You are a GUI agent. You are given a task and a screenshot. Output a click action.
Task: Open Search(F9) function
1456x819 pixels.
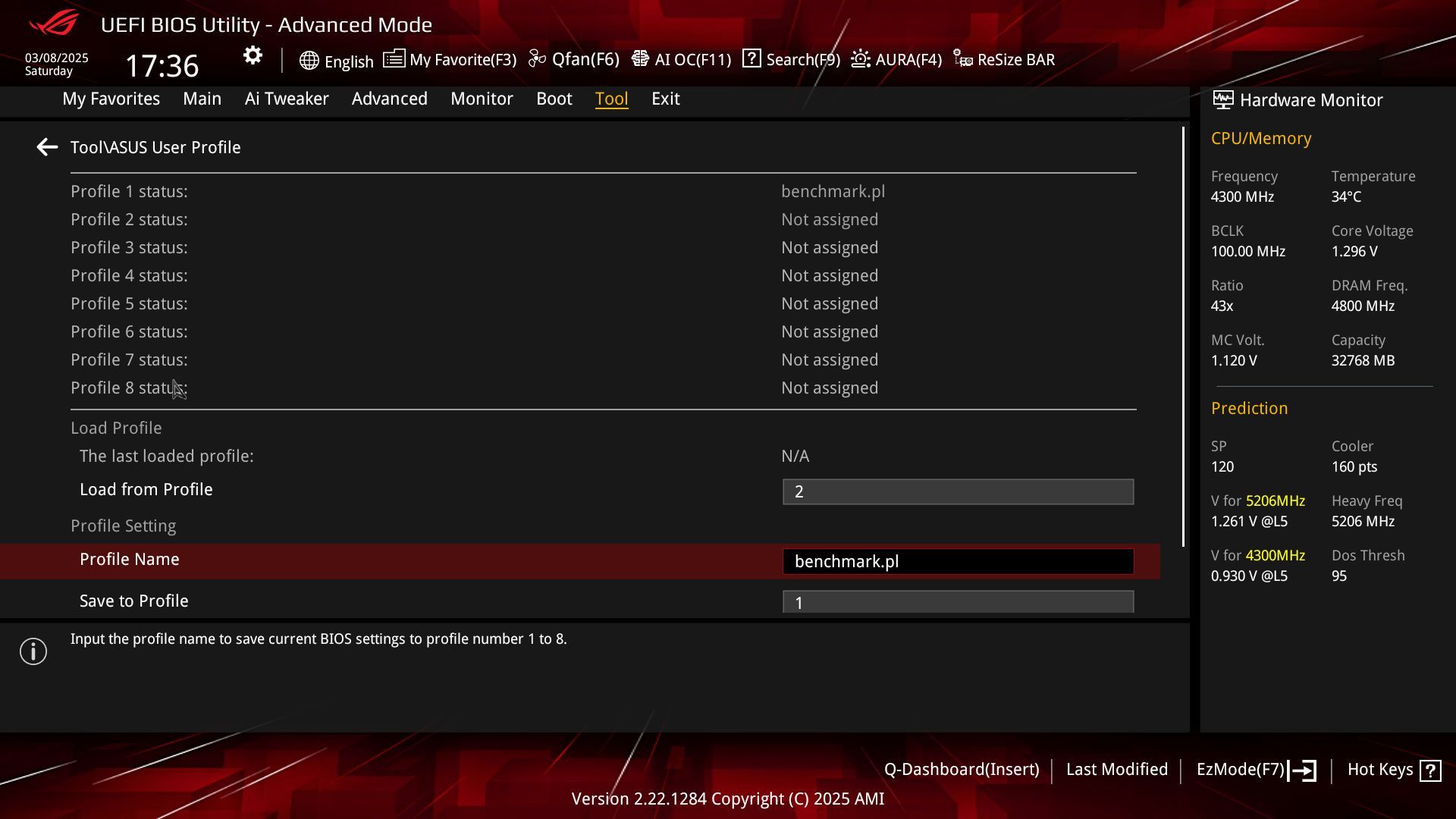[x=791, y=59]
